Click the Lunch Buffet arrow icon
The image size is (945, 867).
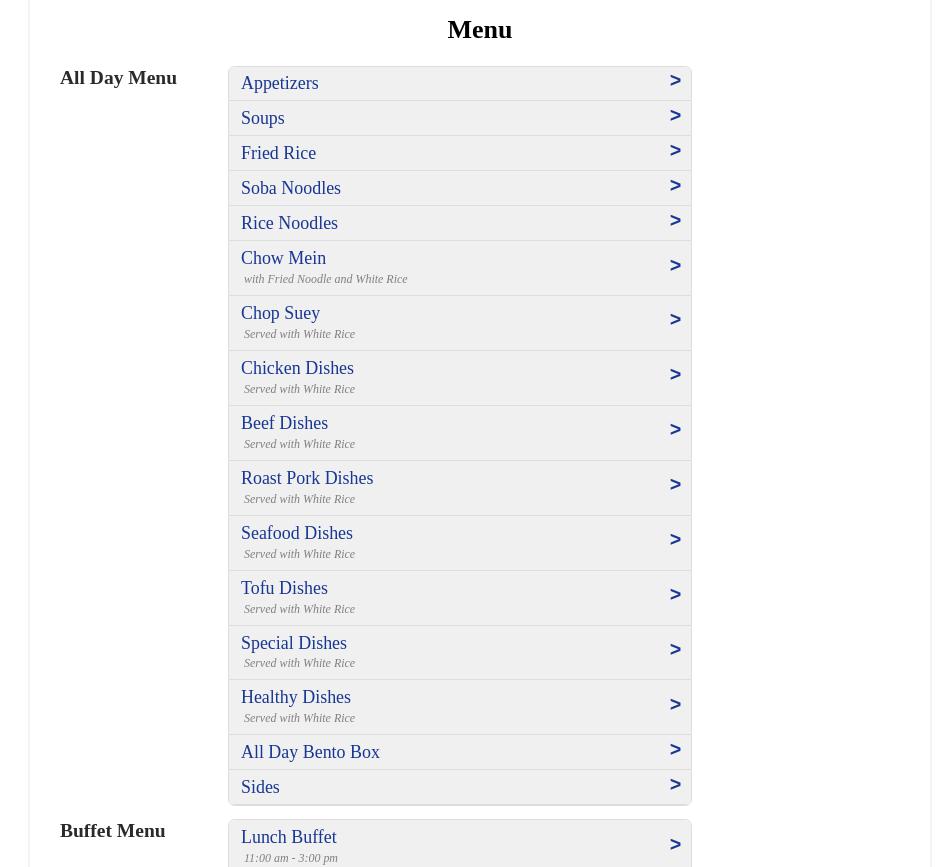point(675,845)
